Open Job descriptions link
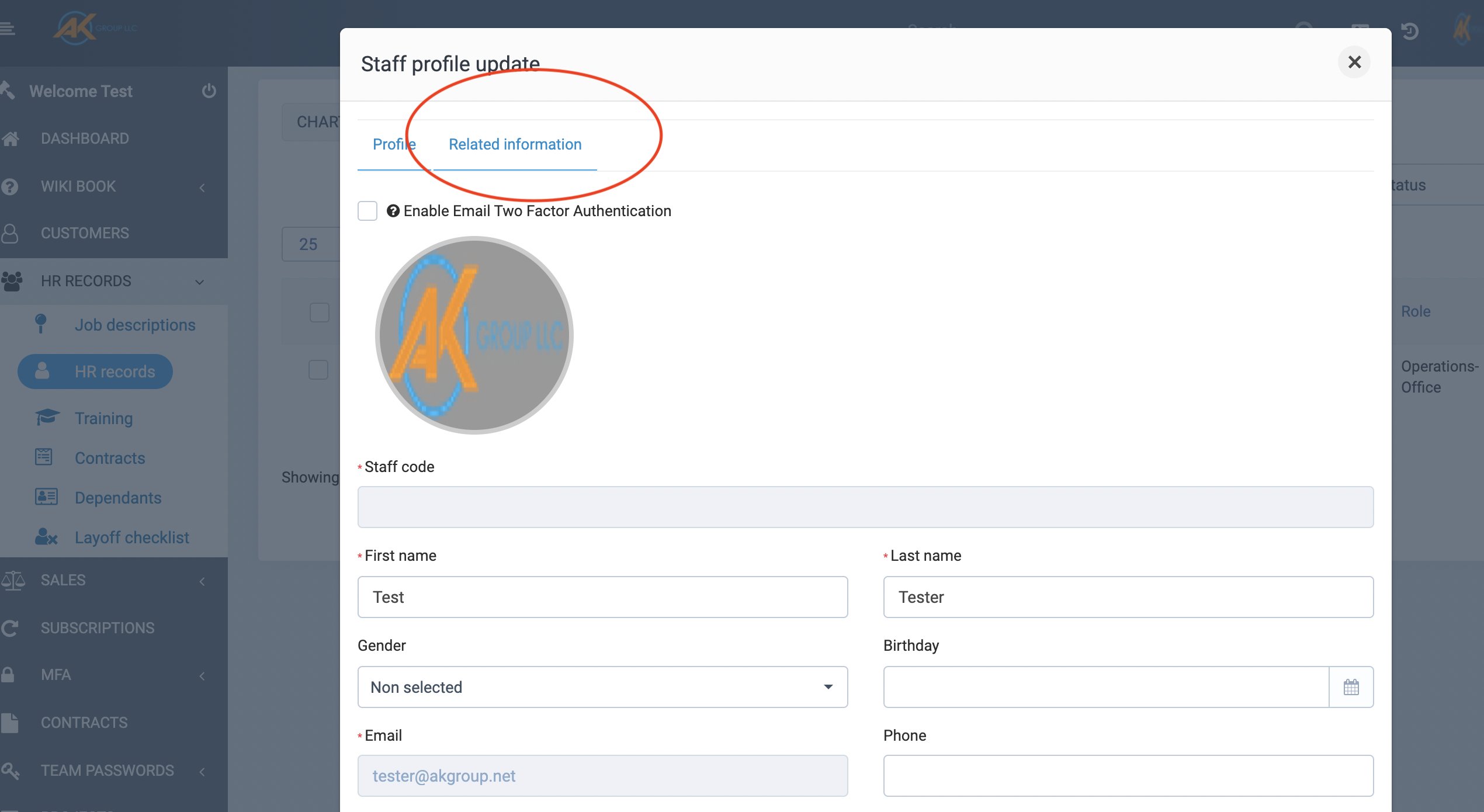Viewport: 1484px width, 812px height. tap(135, 325)
